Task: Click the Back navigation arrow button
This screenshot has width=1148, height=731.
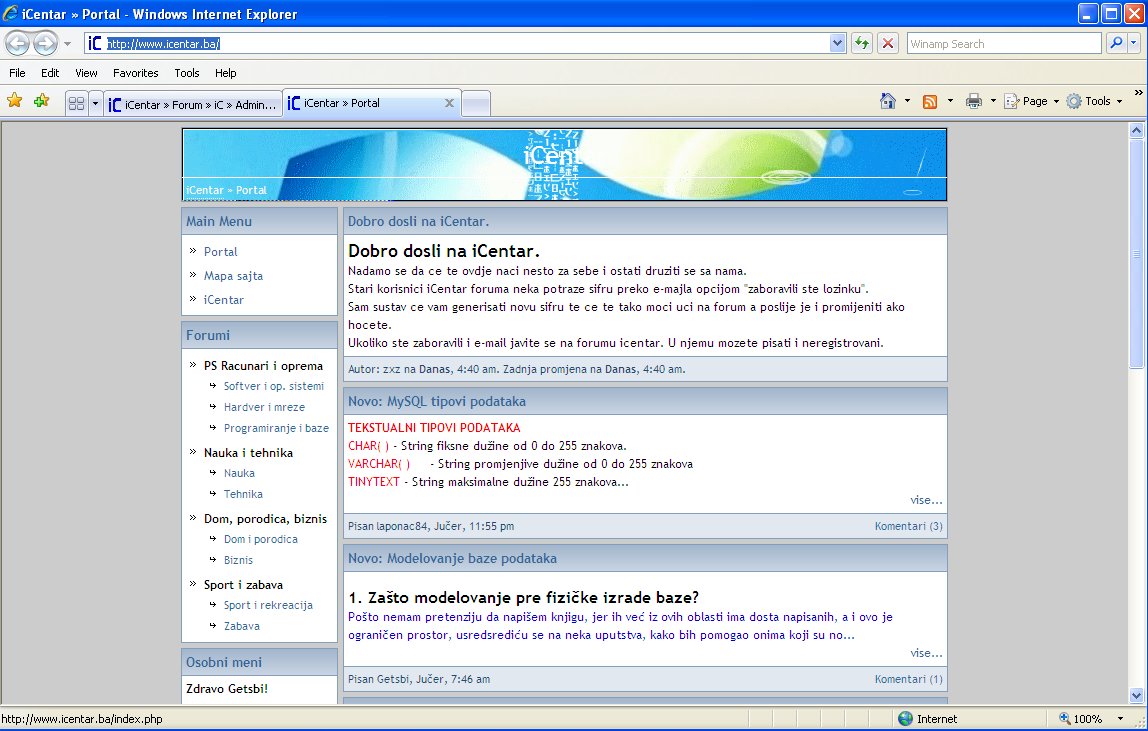Action: [18, 43]
